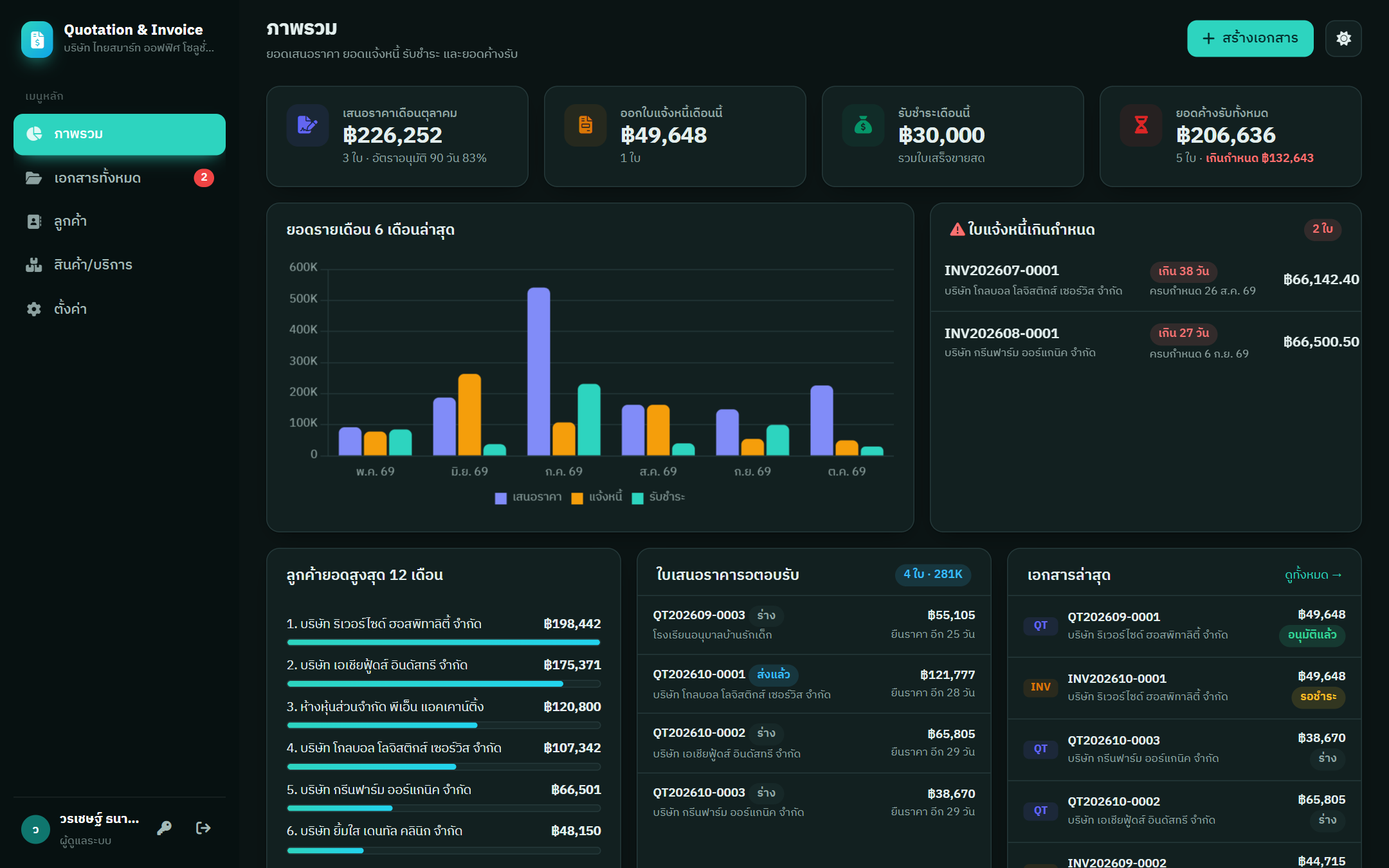Click the green money bag icon

click(863, 125)
